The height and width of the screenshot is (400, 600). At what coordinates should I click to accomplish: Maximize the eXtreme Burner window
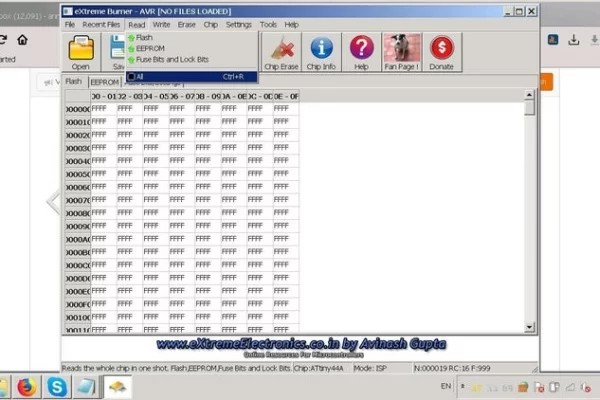pyautogui.click(x=519, y=11)
